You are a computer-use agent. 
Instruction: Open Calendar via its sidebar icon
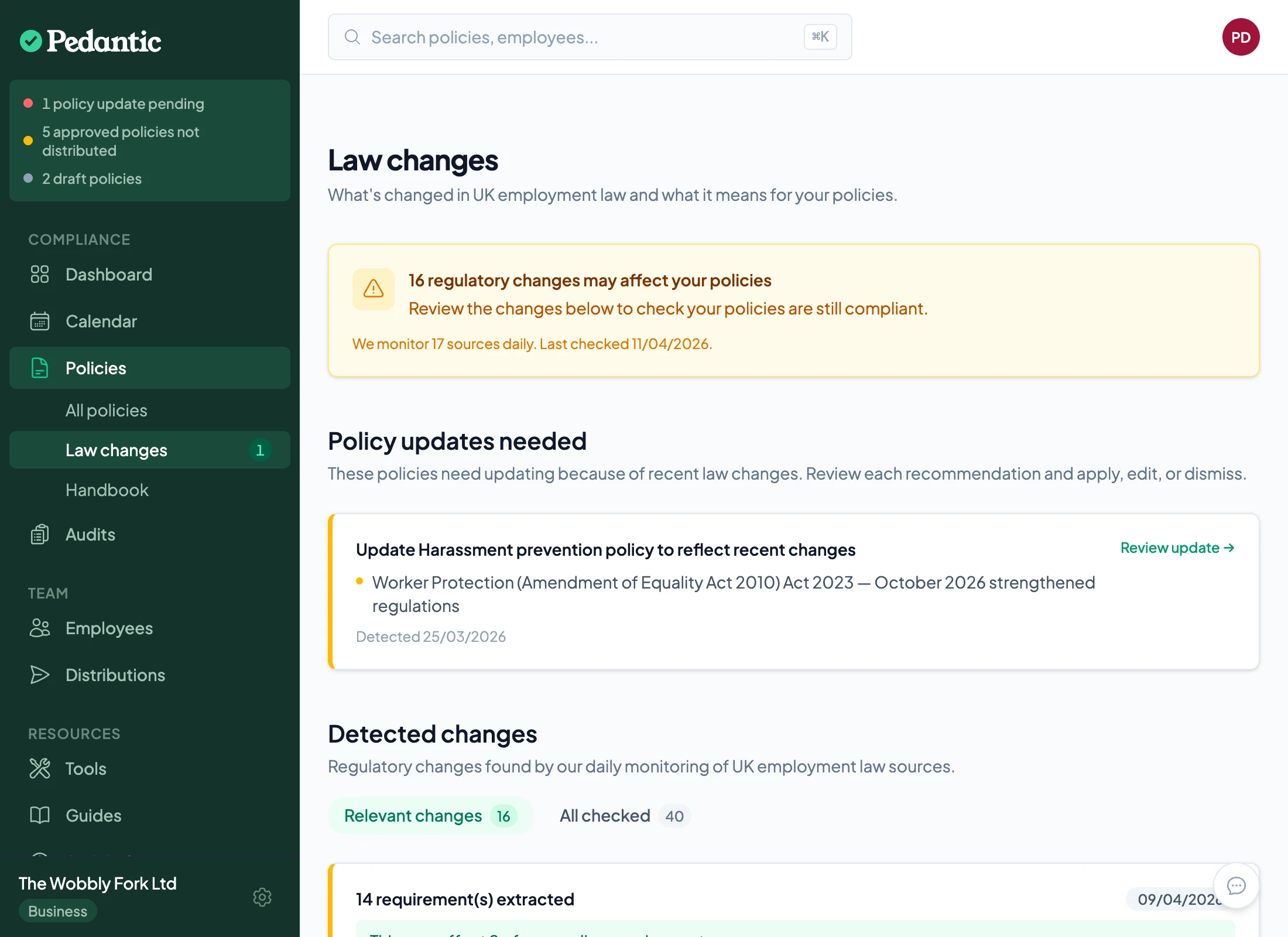click(39, 321)
